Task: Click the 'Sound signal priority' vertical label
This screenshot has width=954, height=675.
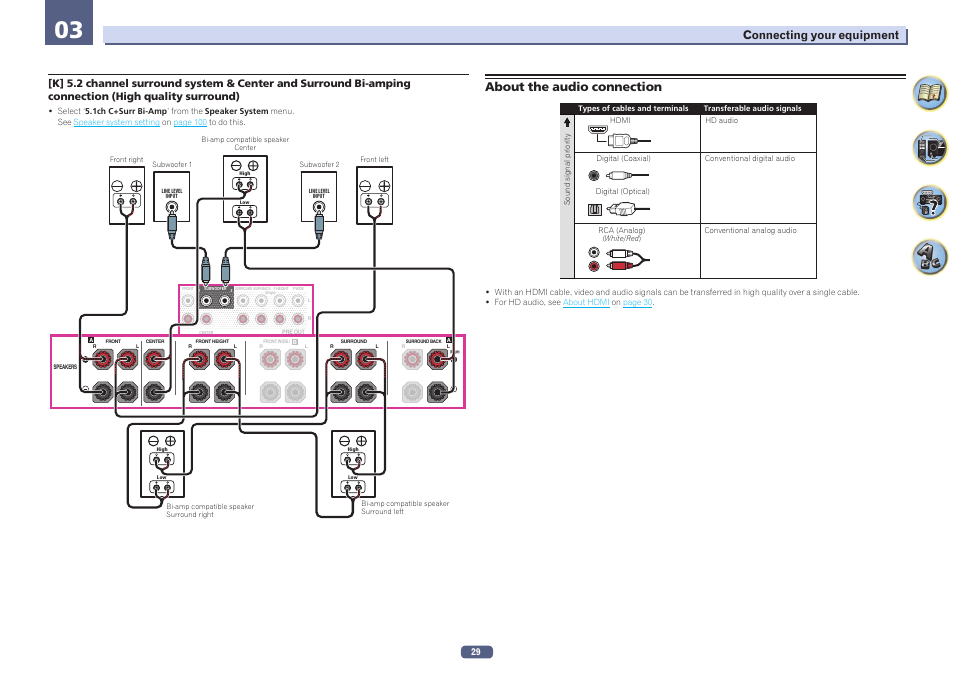Action: pyautogui.click(x=567, y=169)
